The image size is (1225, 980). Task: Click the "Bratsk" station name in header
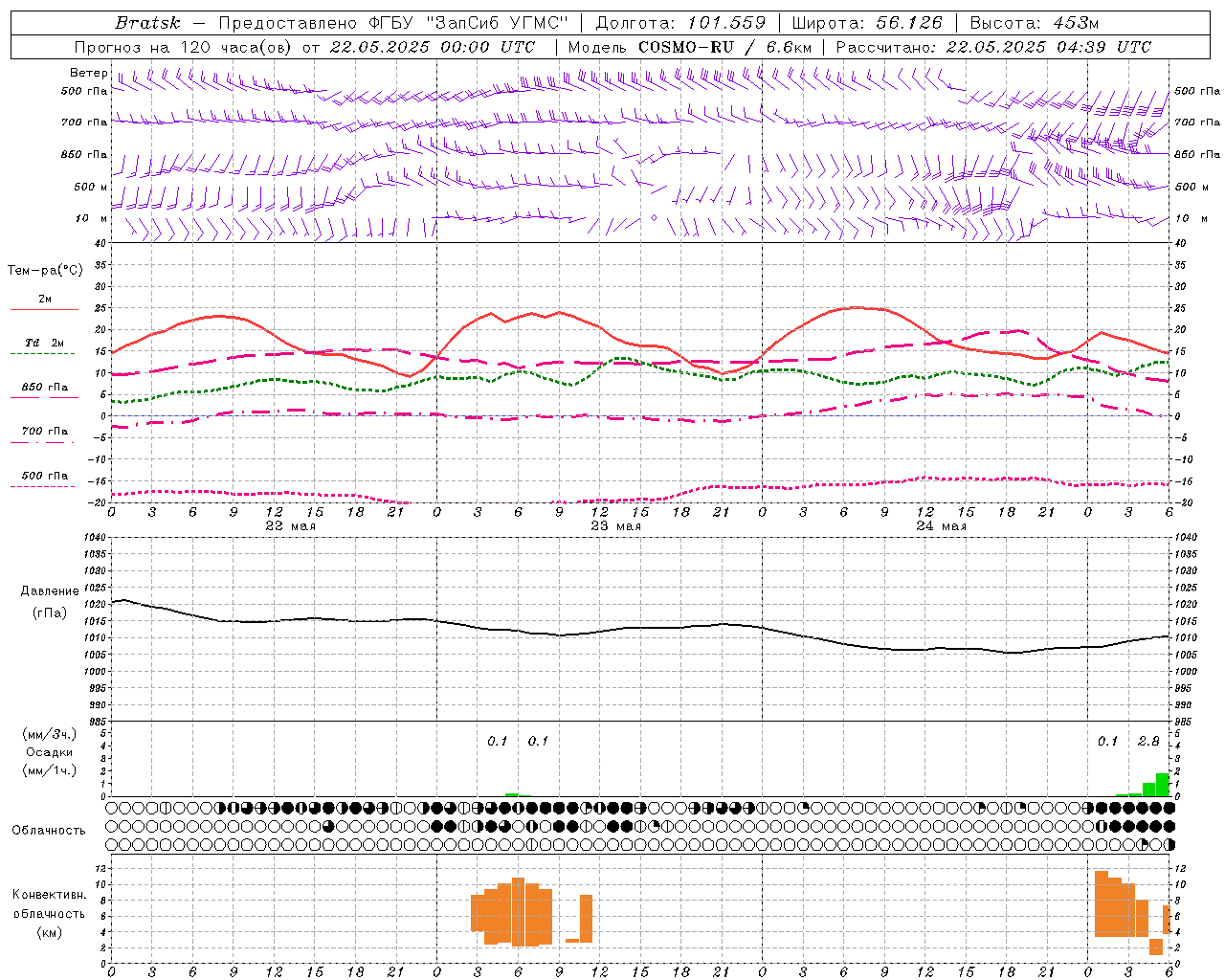(x=147, y=22)
